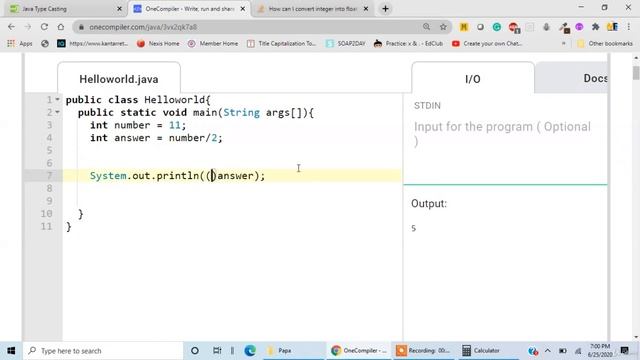Image resolution: width=640 pixels, height=360 pixels.
Task: Click the red extension icon with badge
Action: click(x=514, y=27)
